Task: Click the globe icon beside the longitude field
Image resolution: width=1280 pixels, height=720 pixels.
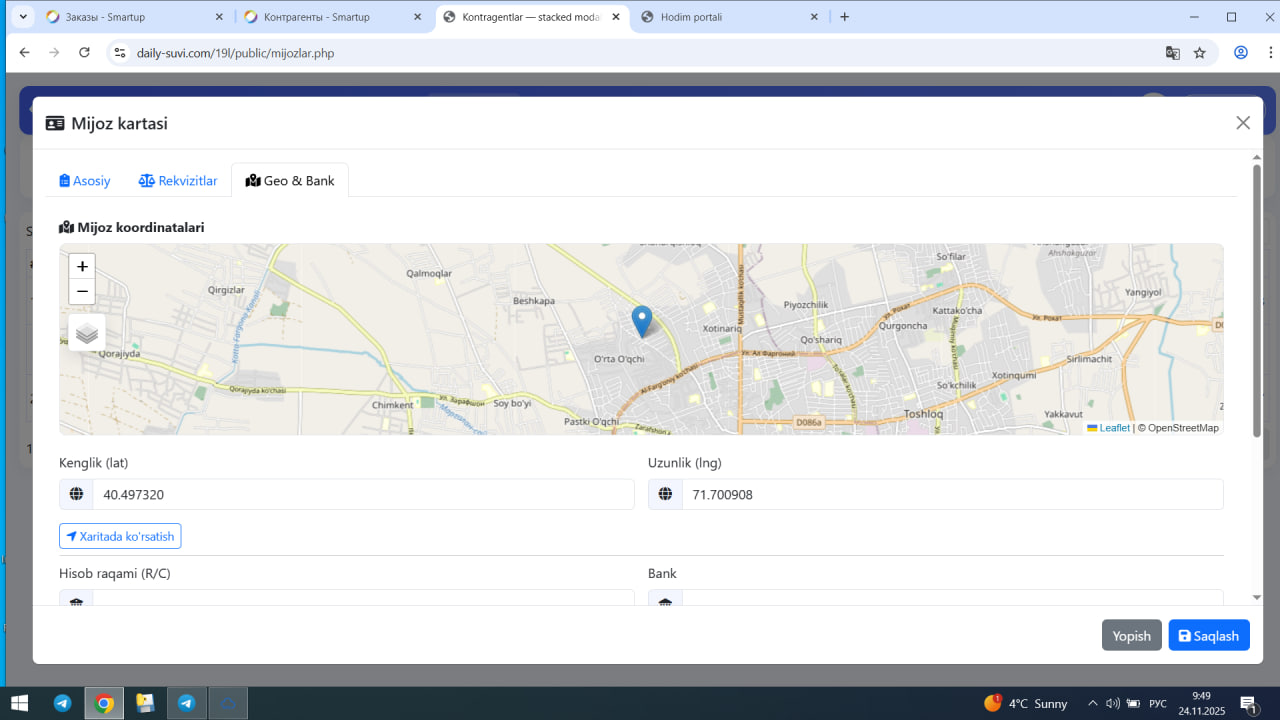Action: [x=665, y=494]
